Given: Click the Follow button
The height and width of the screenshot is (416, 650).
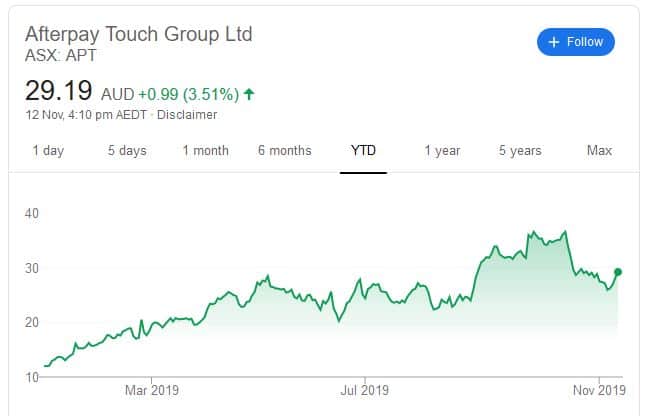Looking at the screenshot, I should tap(576, 42).
